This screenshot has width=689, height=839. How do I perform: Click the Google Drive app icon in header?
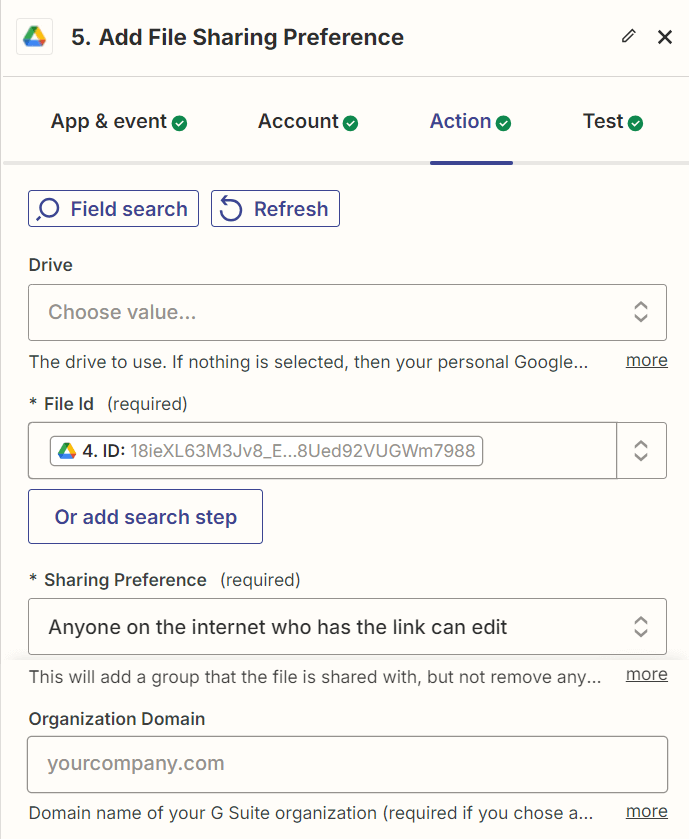(x=35, y=38)
